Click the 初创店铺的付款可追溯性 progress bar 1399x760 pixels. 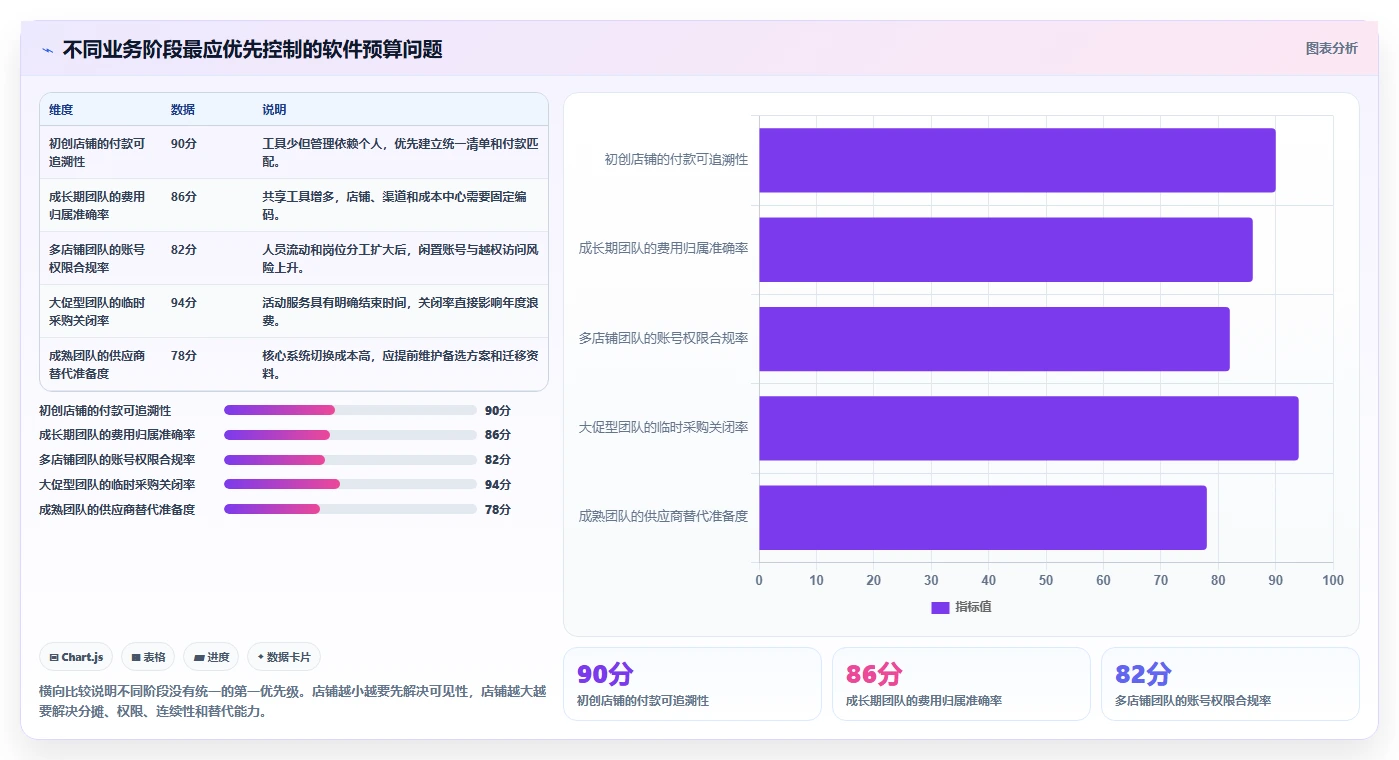[x=350, y=410]
